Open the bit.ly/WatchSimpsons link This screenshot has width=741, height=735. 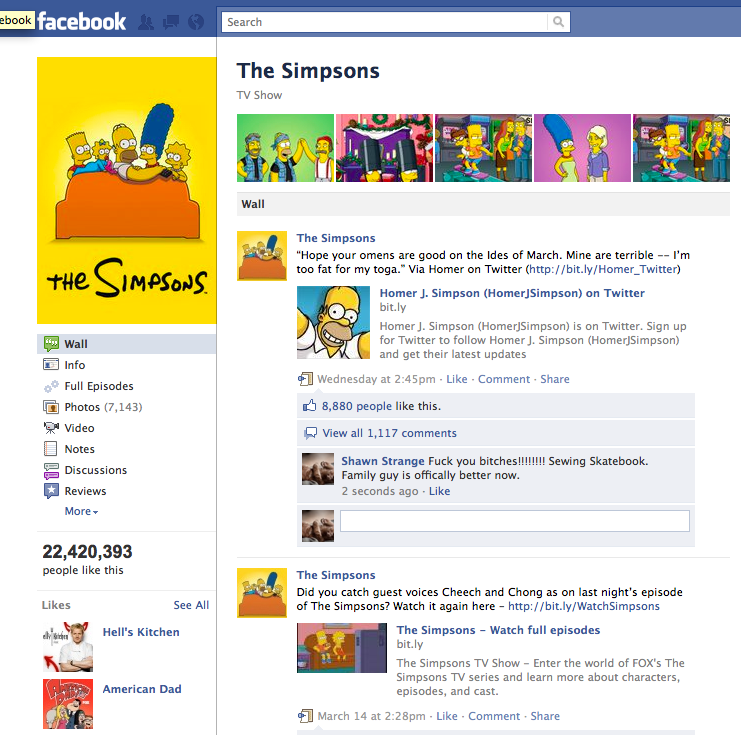pos(584,606)
